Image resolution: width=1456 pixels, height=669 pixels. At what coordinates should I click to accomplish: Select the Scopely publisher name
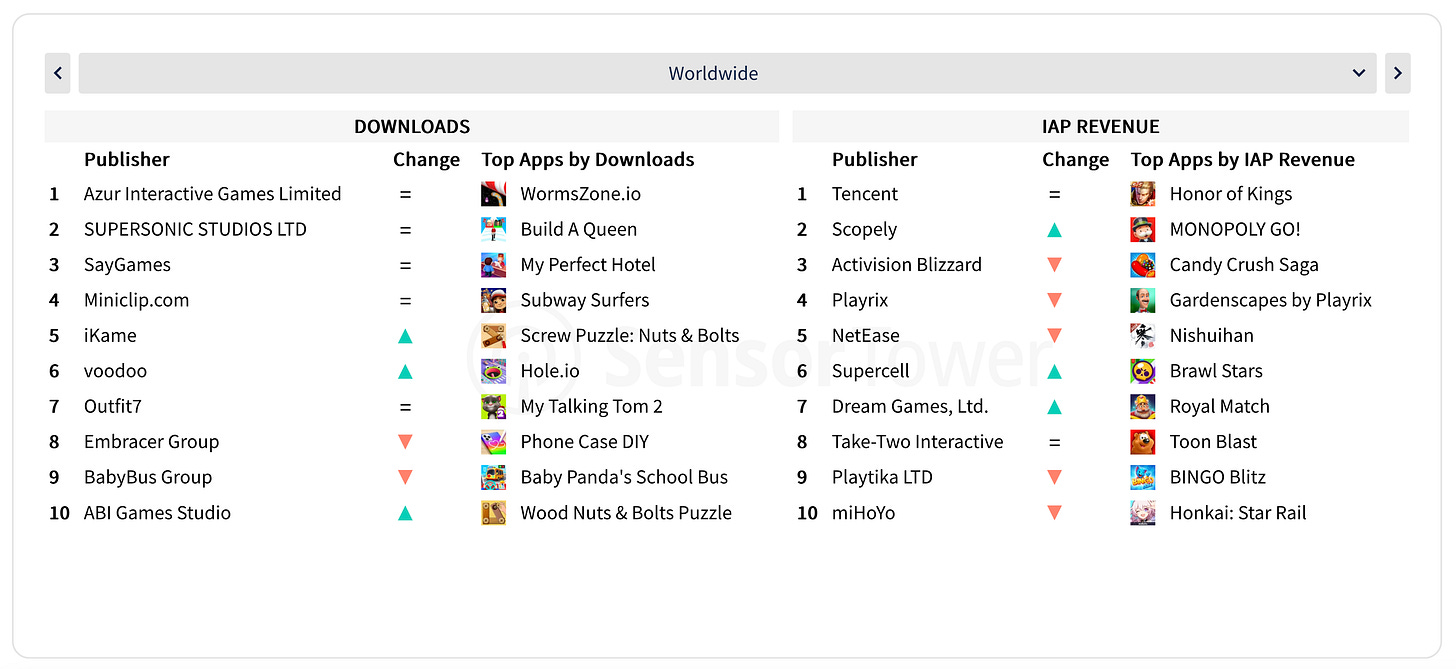(864, 230)
